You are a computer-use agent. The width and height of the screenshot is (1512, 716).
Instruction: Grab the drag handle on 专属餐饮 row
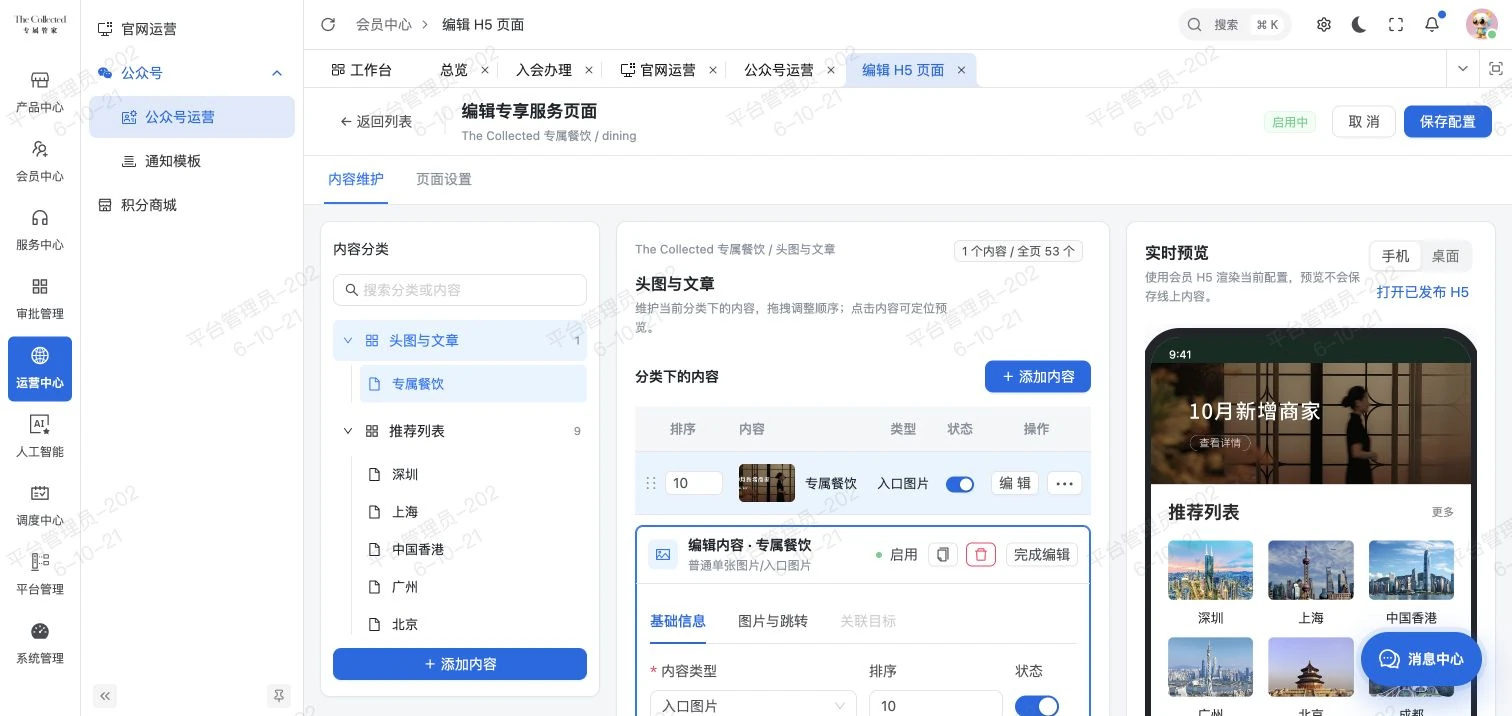point(651,483)
